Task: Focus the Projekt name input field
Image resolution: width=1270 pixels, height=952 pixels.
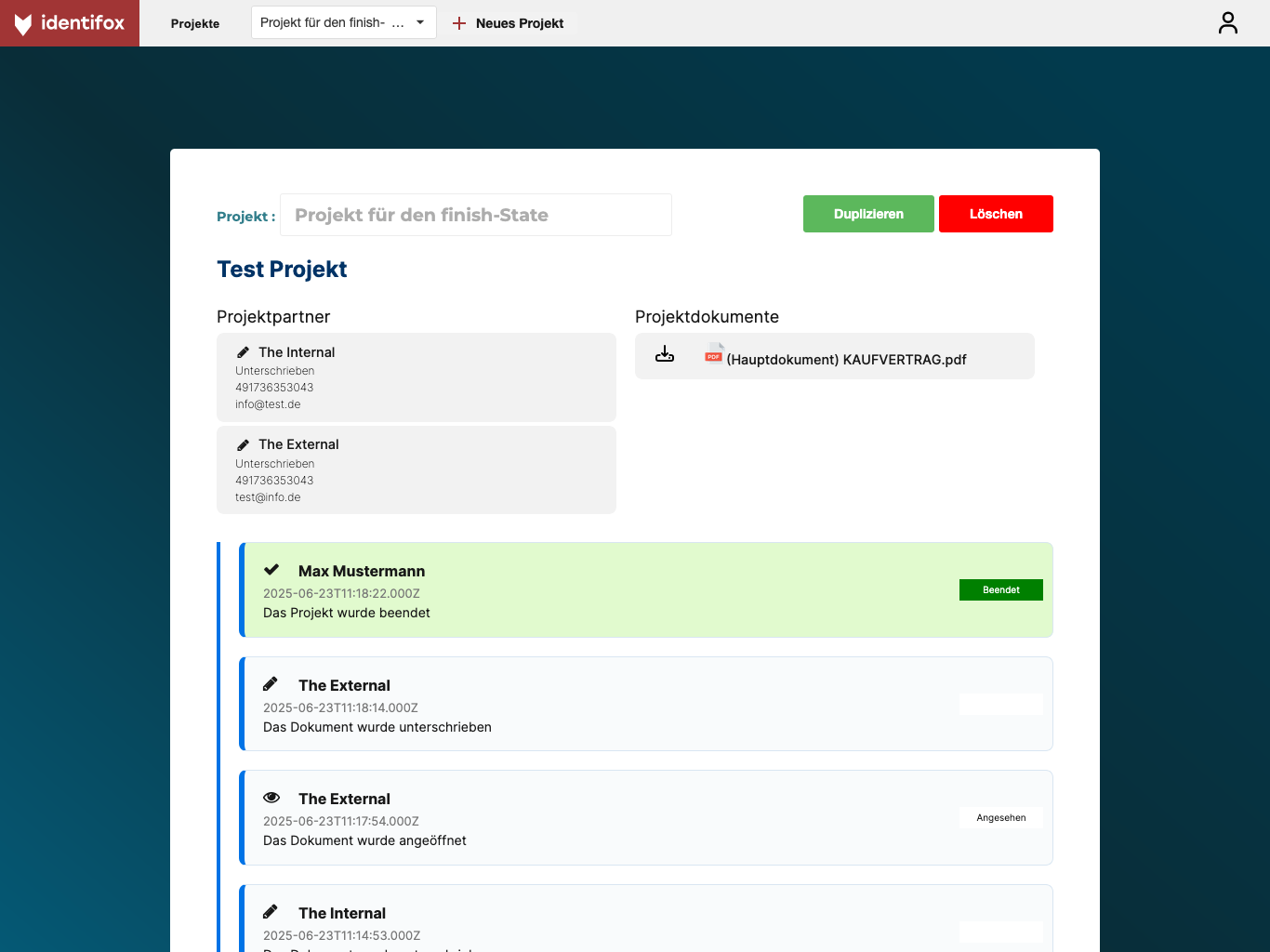Action: 475,215
